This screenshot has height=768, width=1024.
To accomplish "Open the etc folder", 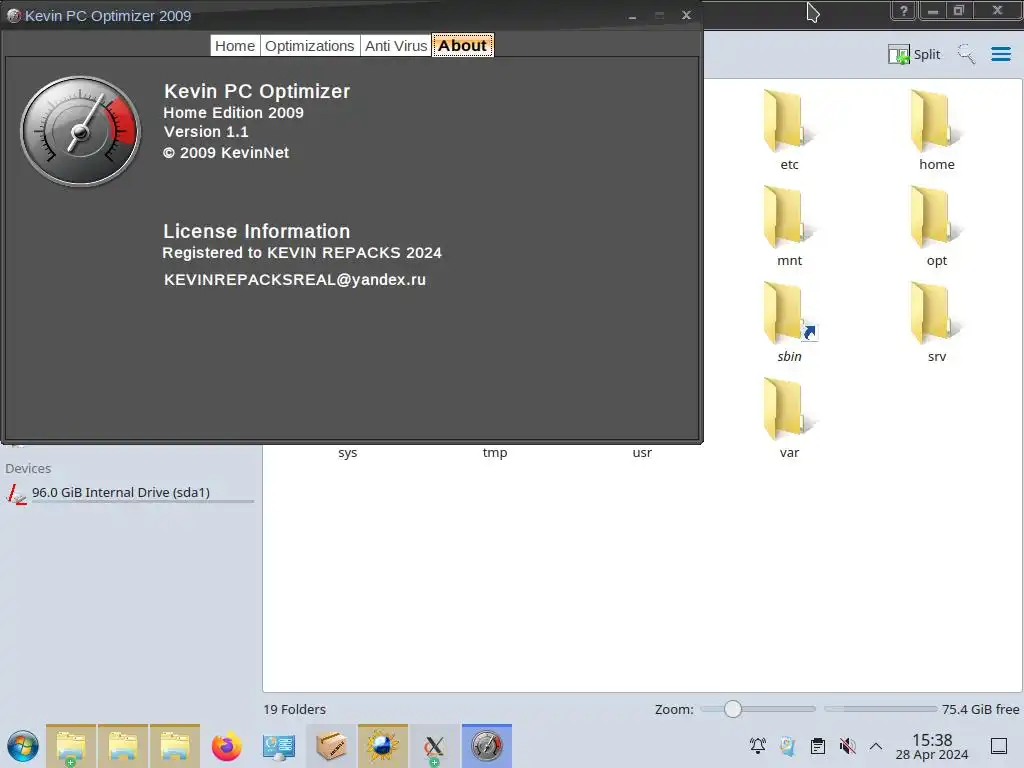I will (x=789, y=130).
